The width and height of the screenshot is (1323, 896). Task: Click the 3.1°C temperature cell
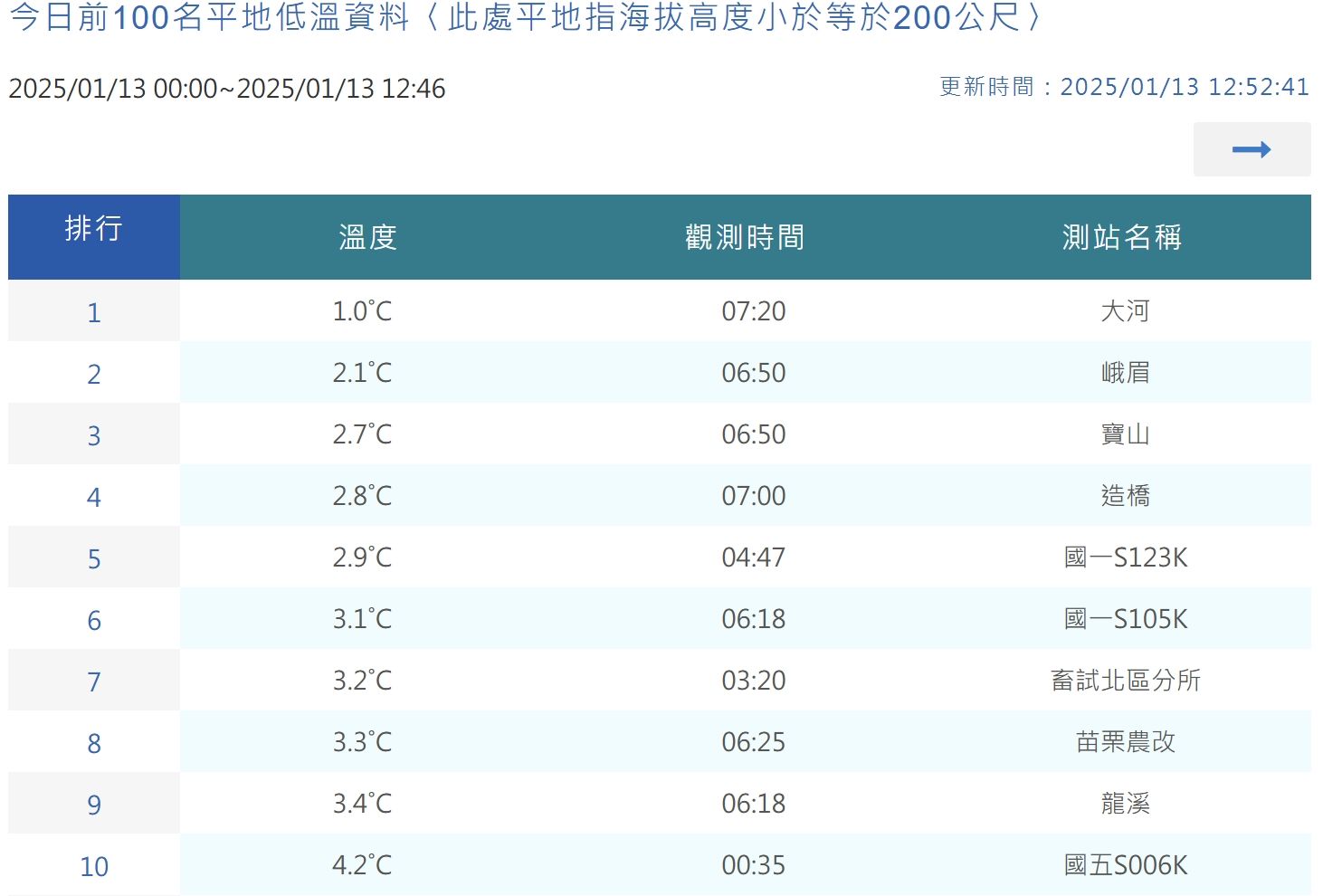click(x=362, y=619)
